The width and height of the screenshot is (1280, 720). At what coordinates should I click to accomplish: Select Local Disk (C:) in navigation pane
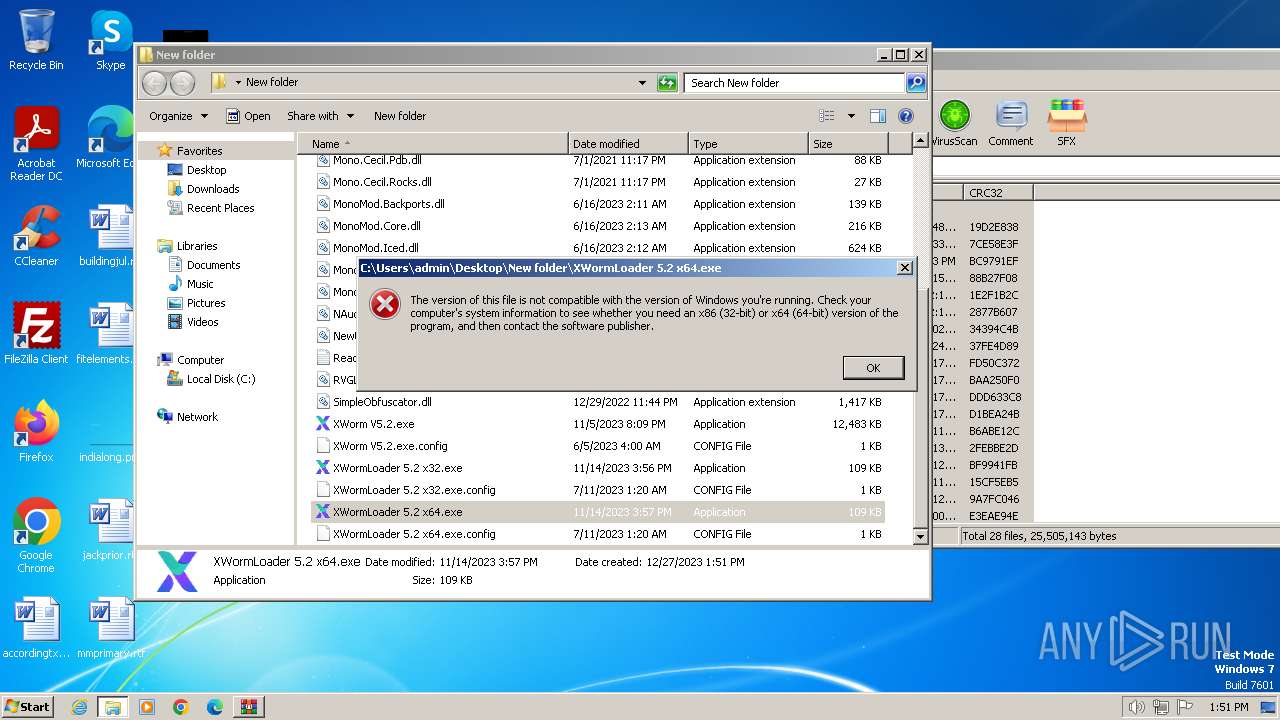pos(220,379)
